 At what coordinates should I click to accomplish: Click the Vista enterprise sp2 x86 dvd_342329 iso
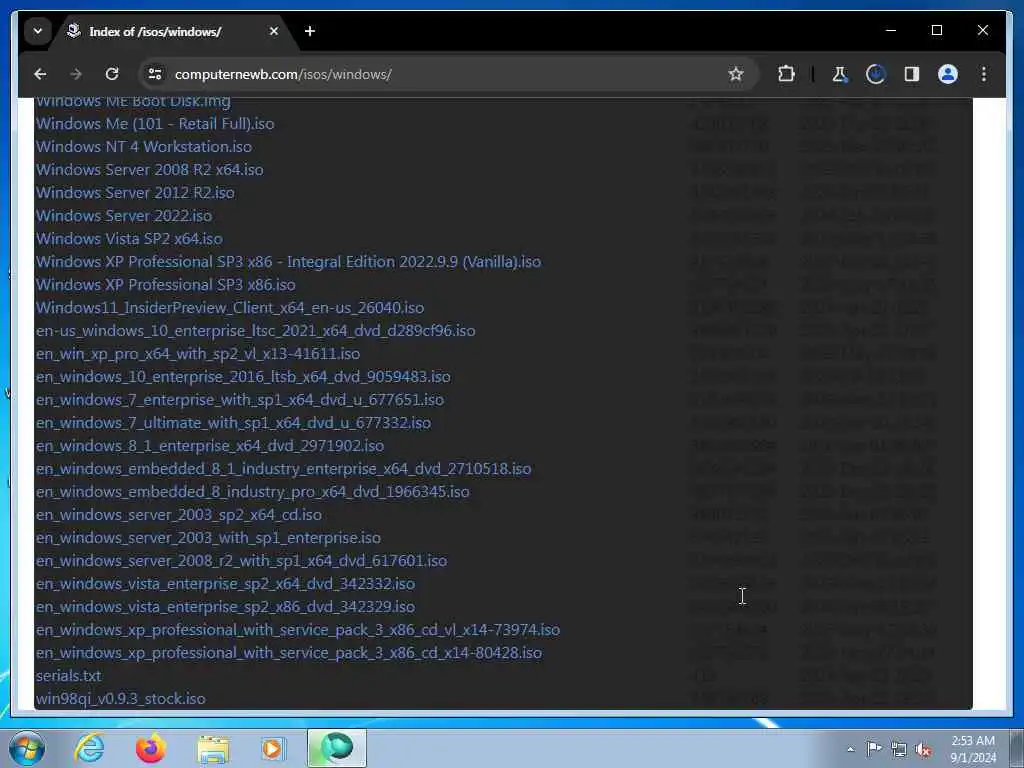click(225, 607)
